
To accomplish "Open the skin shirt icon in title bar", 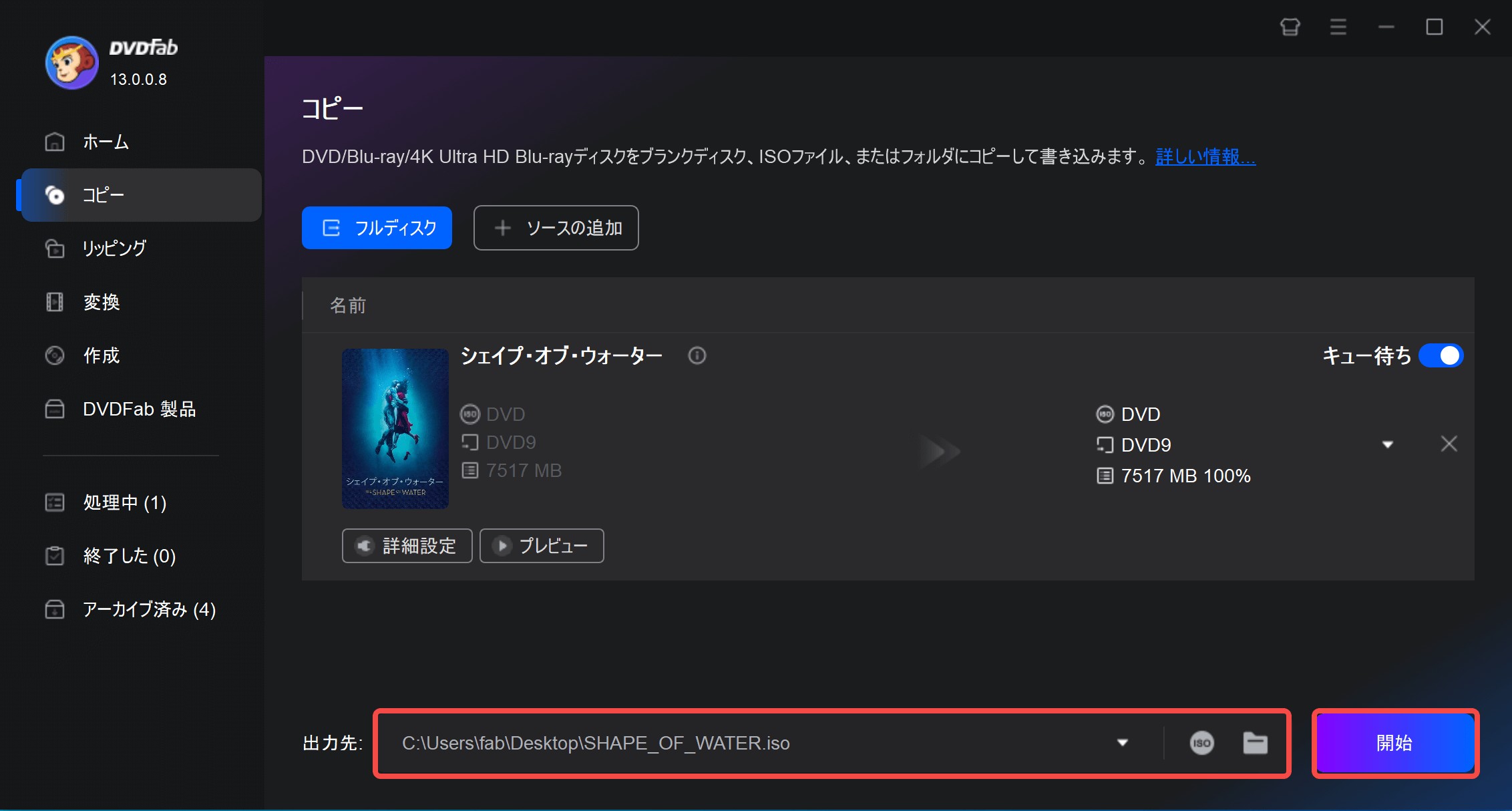I will coord(1290,27).
